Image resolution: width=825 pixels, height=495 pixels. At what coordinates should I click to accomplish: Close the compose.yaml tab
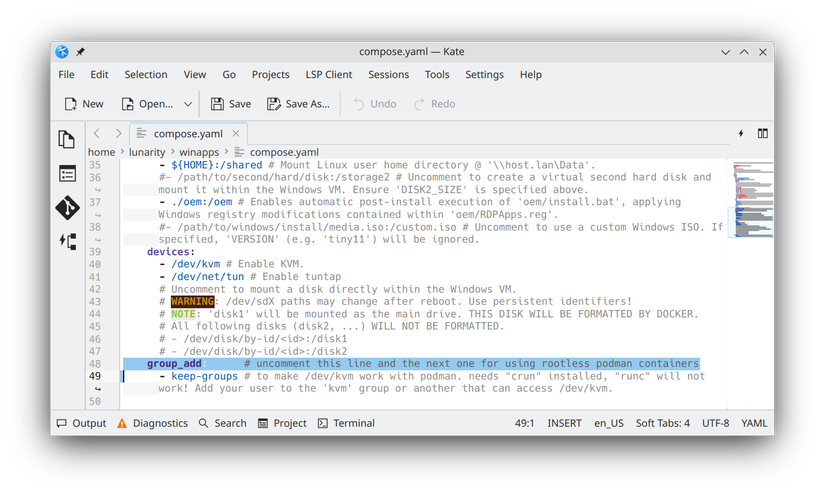(236, 134)
